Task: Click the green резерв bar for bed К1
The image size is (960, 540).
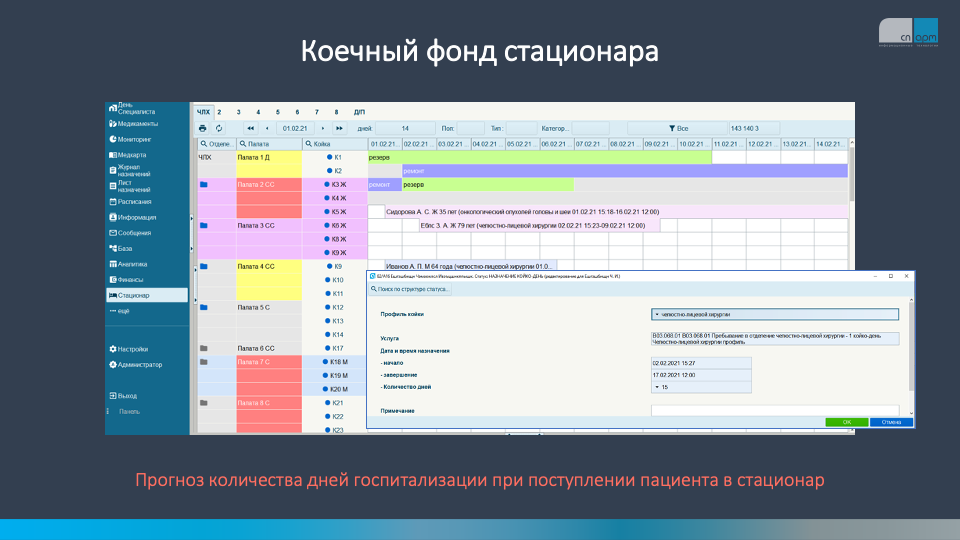Action: (x=539, y=157)
